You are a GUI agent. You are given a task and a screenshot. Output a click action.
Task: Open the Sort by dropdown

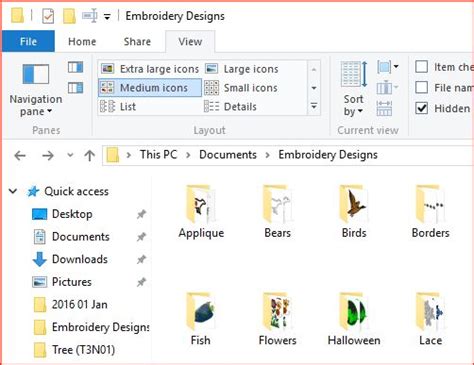(354, 89)
